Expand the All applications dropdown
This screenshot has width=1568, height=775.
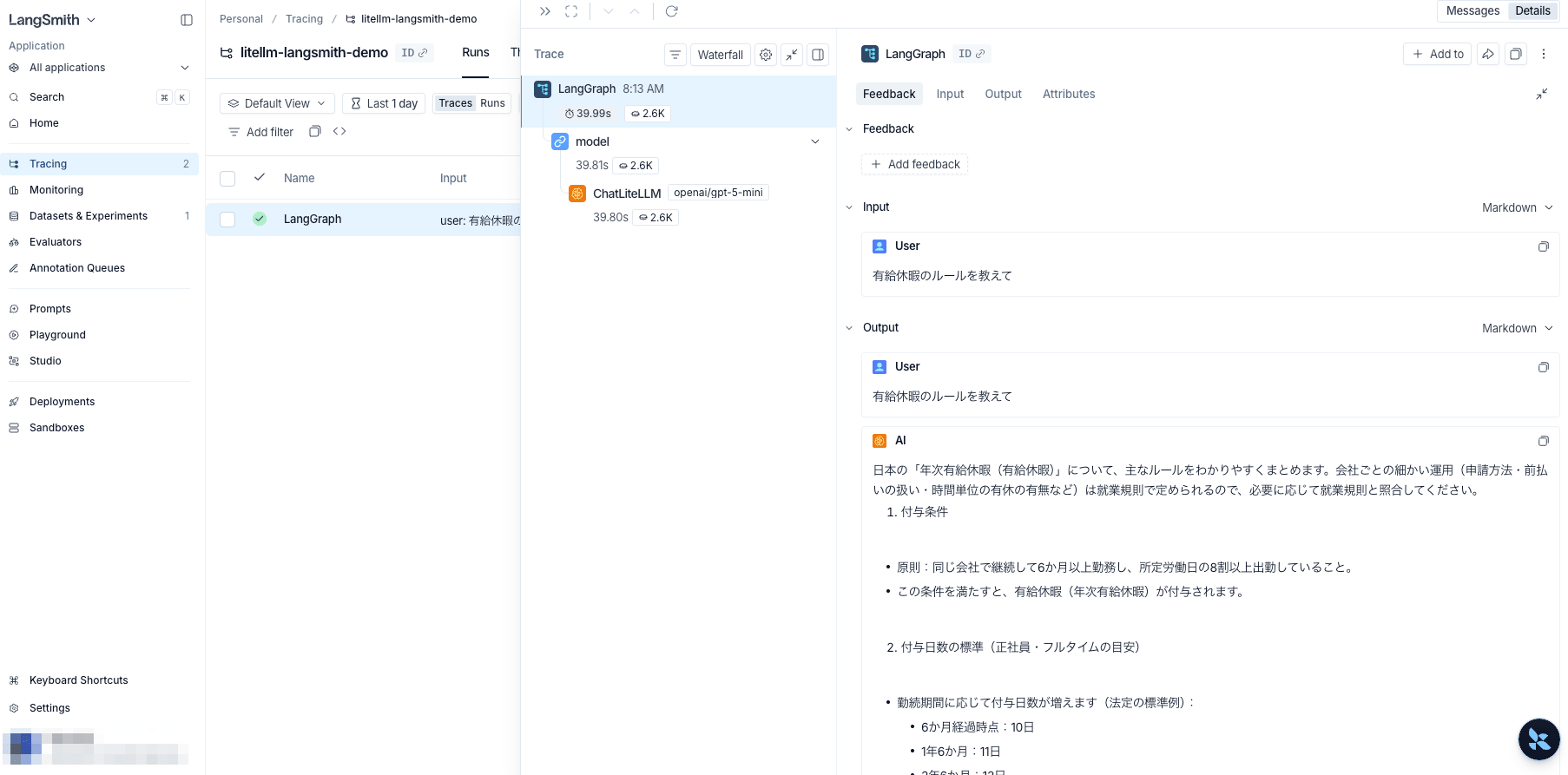tap(99, 68)
